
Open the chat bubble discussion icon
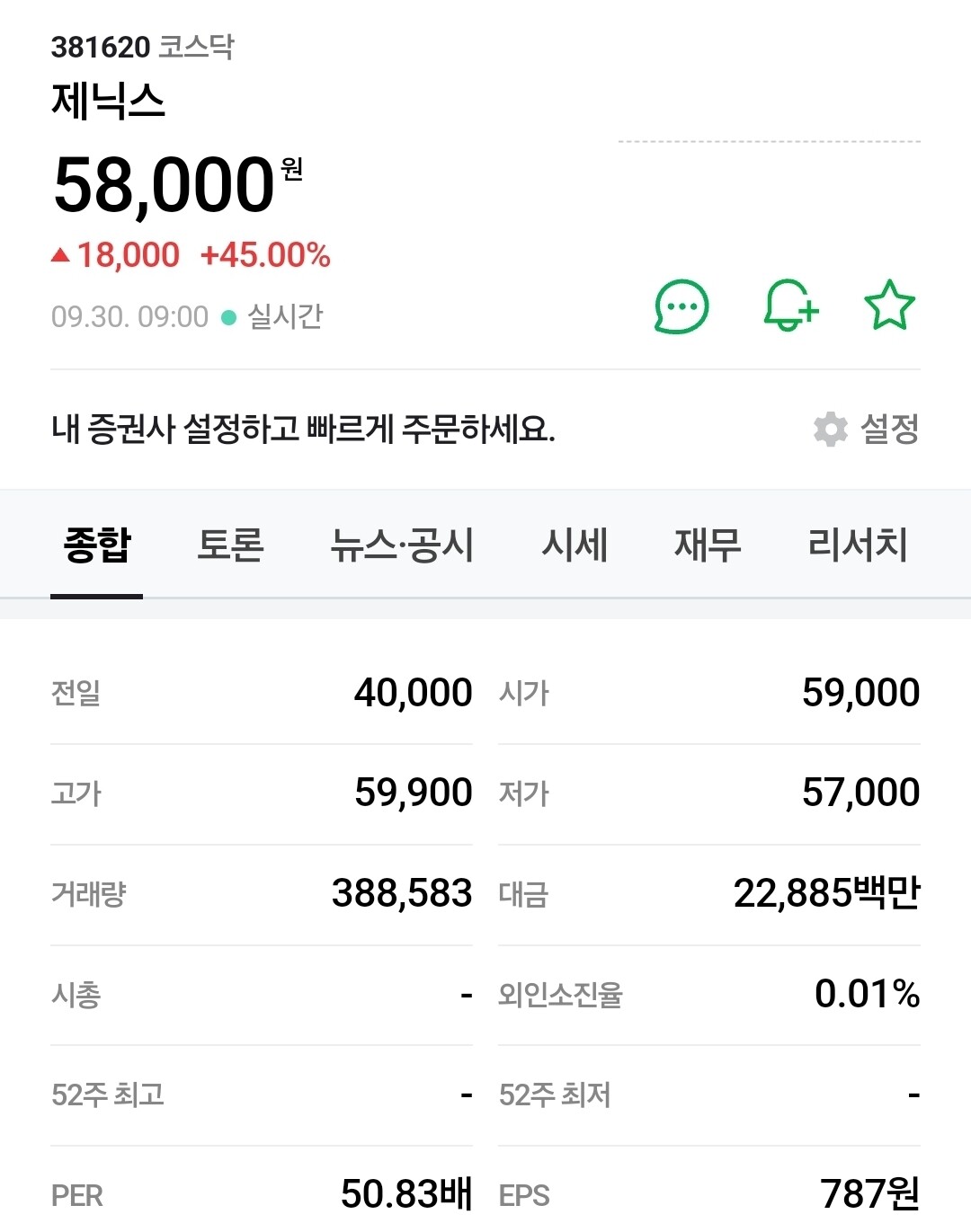tap(681, 306)
